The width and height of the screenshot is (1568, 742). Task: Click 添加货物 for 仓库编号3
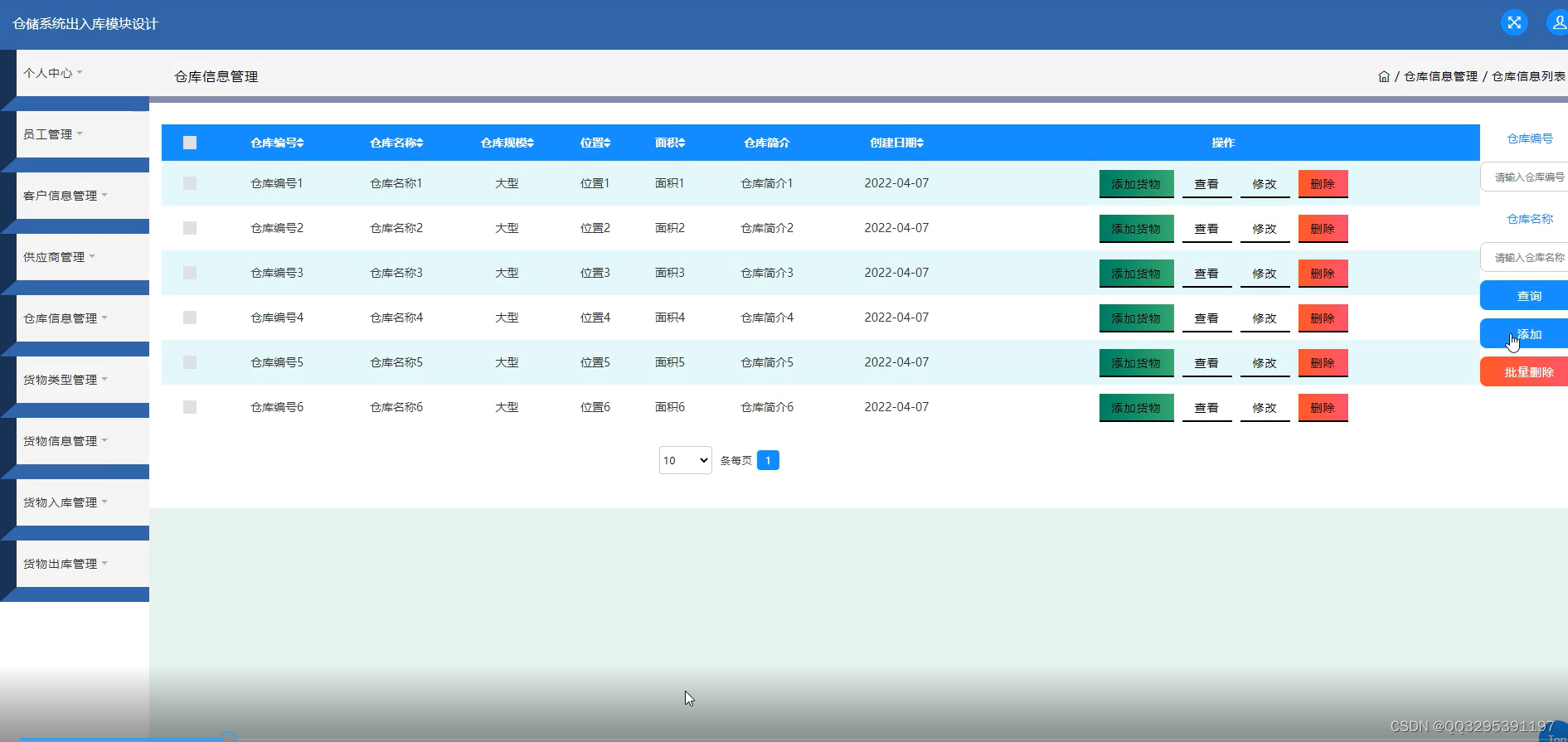pos(1136,274)
